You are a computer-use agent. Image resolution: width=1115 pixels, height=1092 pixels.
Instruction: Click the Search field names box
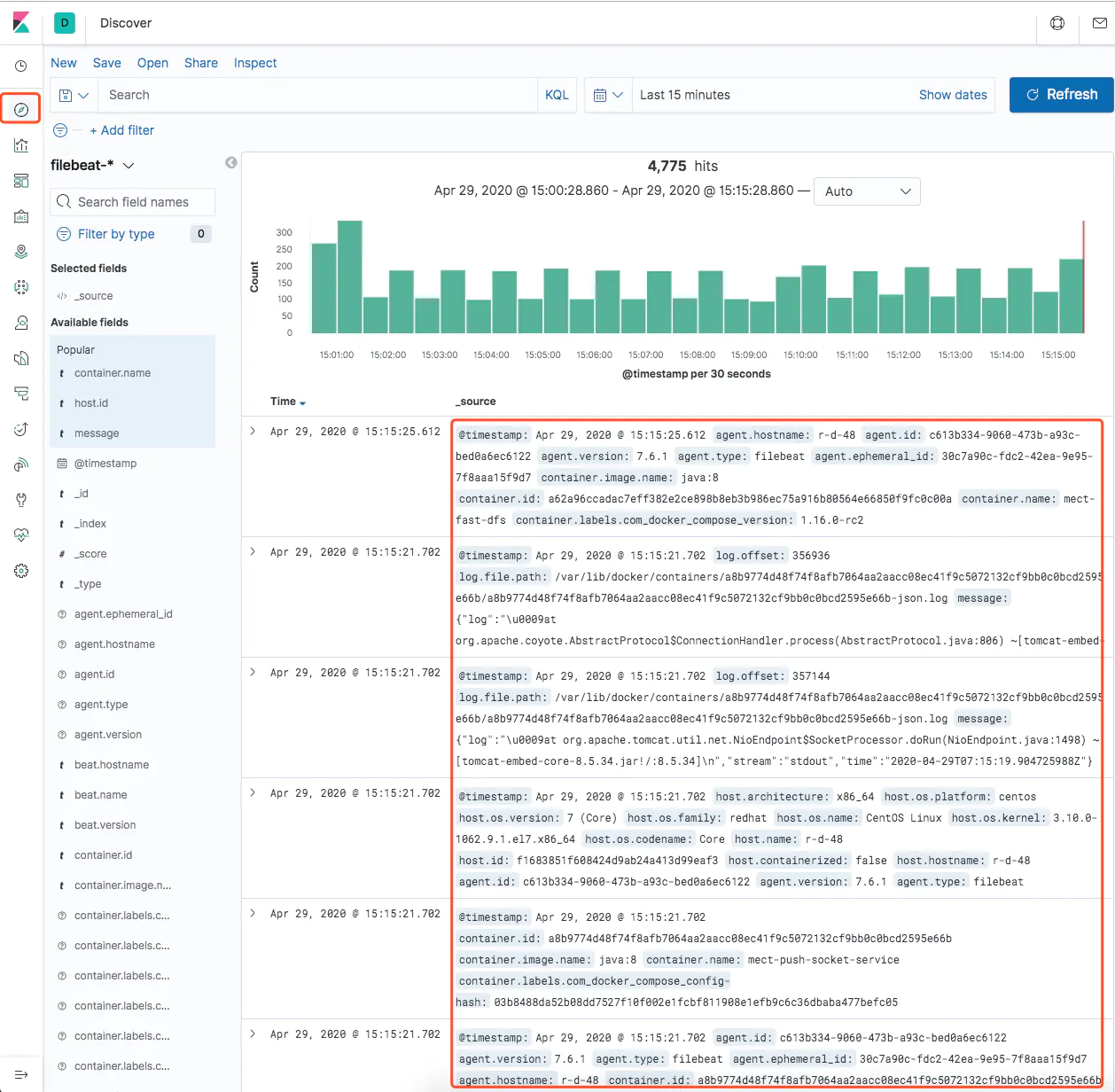click(x=133, y=202)
